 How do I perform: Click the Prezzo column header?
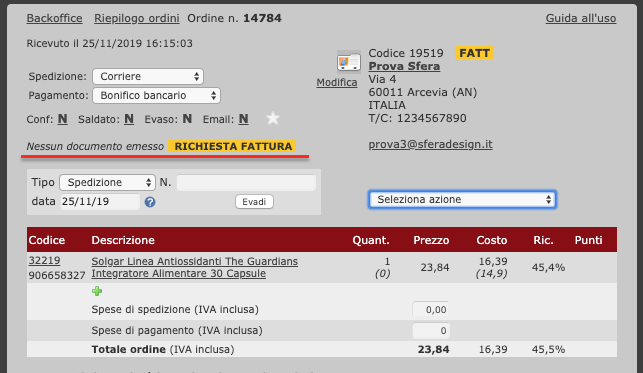[431, 240]
